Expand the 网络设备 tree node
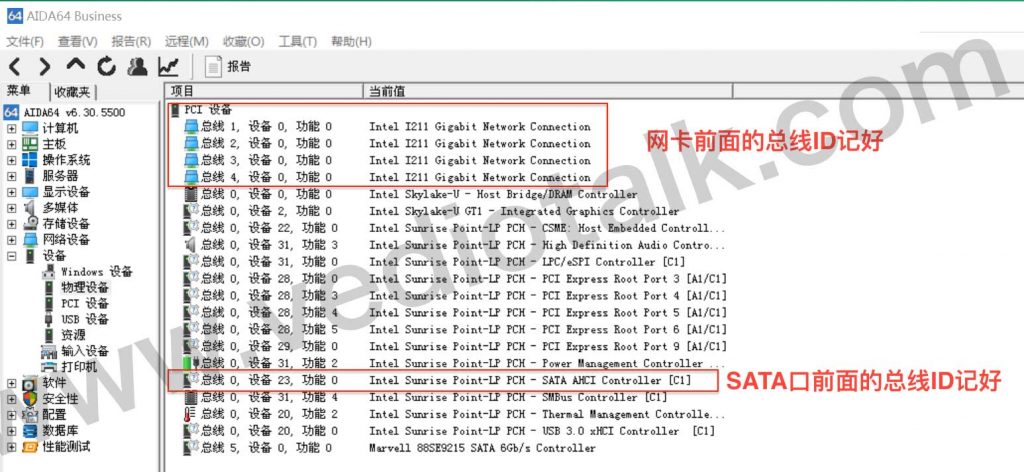This screenshot has width=1024, height=472. pos(11,240)
